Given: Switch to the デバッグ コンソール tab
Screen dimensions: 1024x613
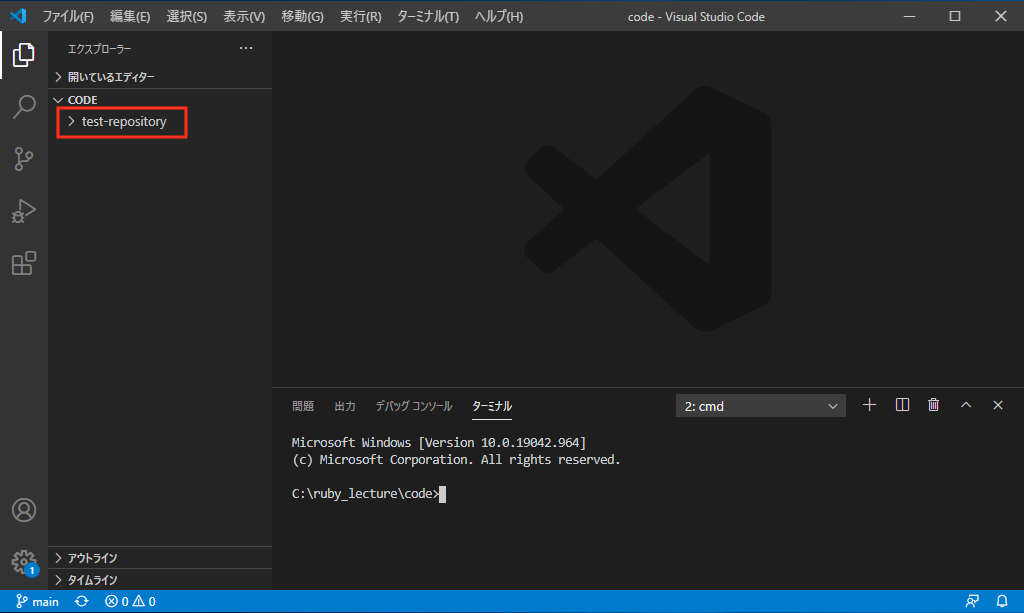Looking at the screenshot, I should [413, 406].
